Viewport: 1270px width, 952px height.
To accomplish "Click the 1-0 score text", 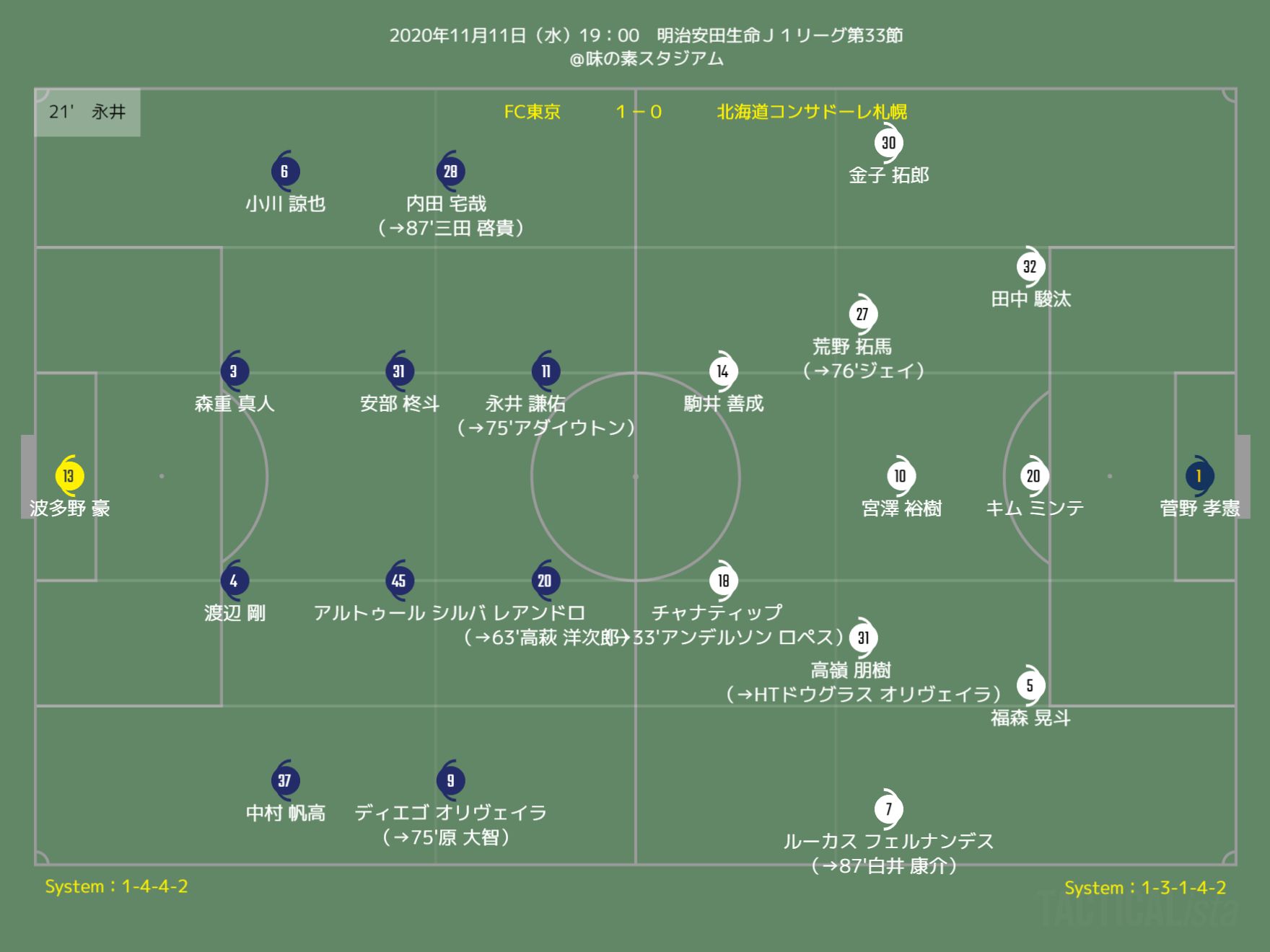I will click(x=639, y=112).
